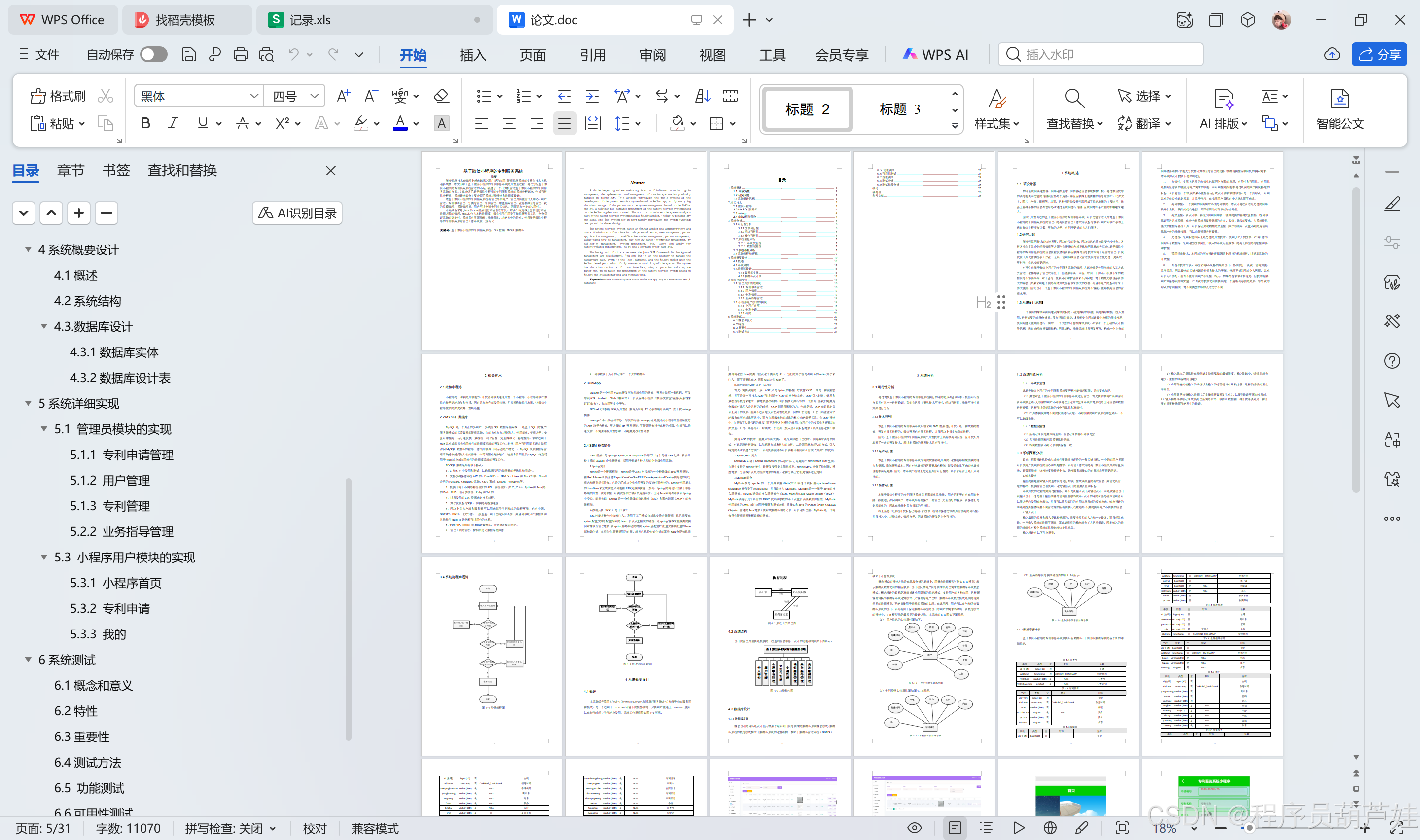
Task: Decrease paragraph indent
Action: coord(564,96)
